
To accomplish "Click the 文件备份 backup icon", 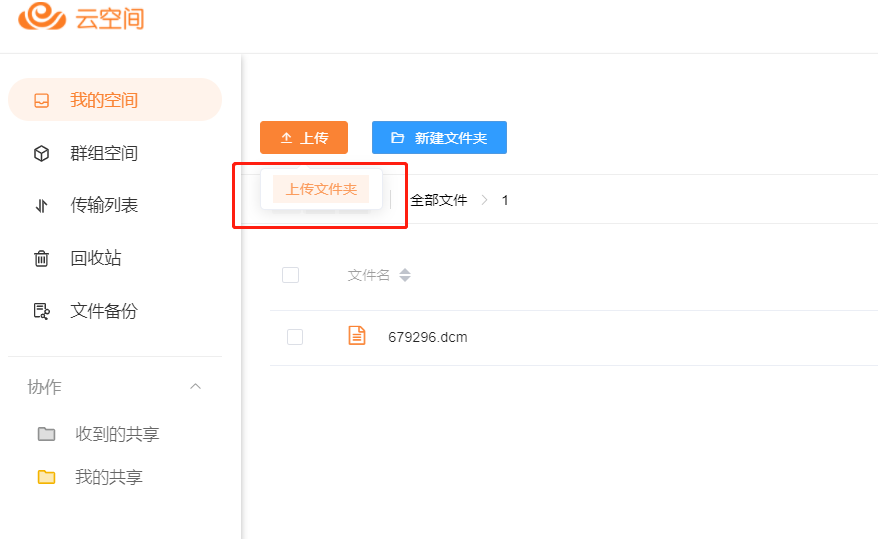I will click(x=42, y=311).
